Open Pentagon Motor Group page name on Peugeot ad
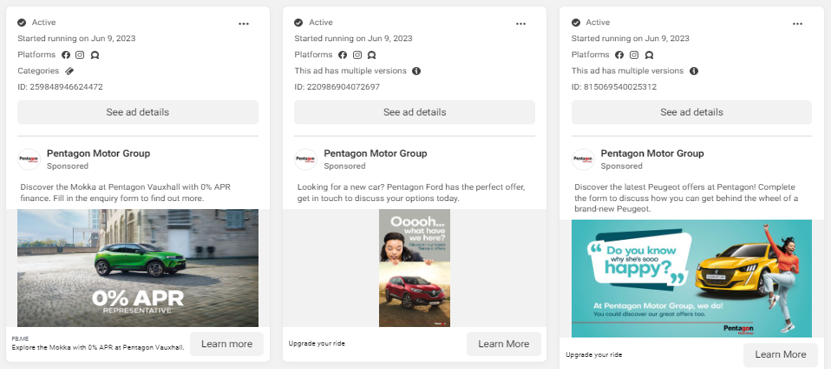 coord(652,153)
